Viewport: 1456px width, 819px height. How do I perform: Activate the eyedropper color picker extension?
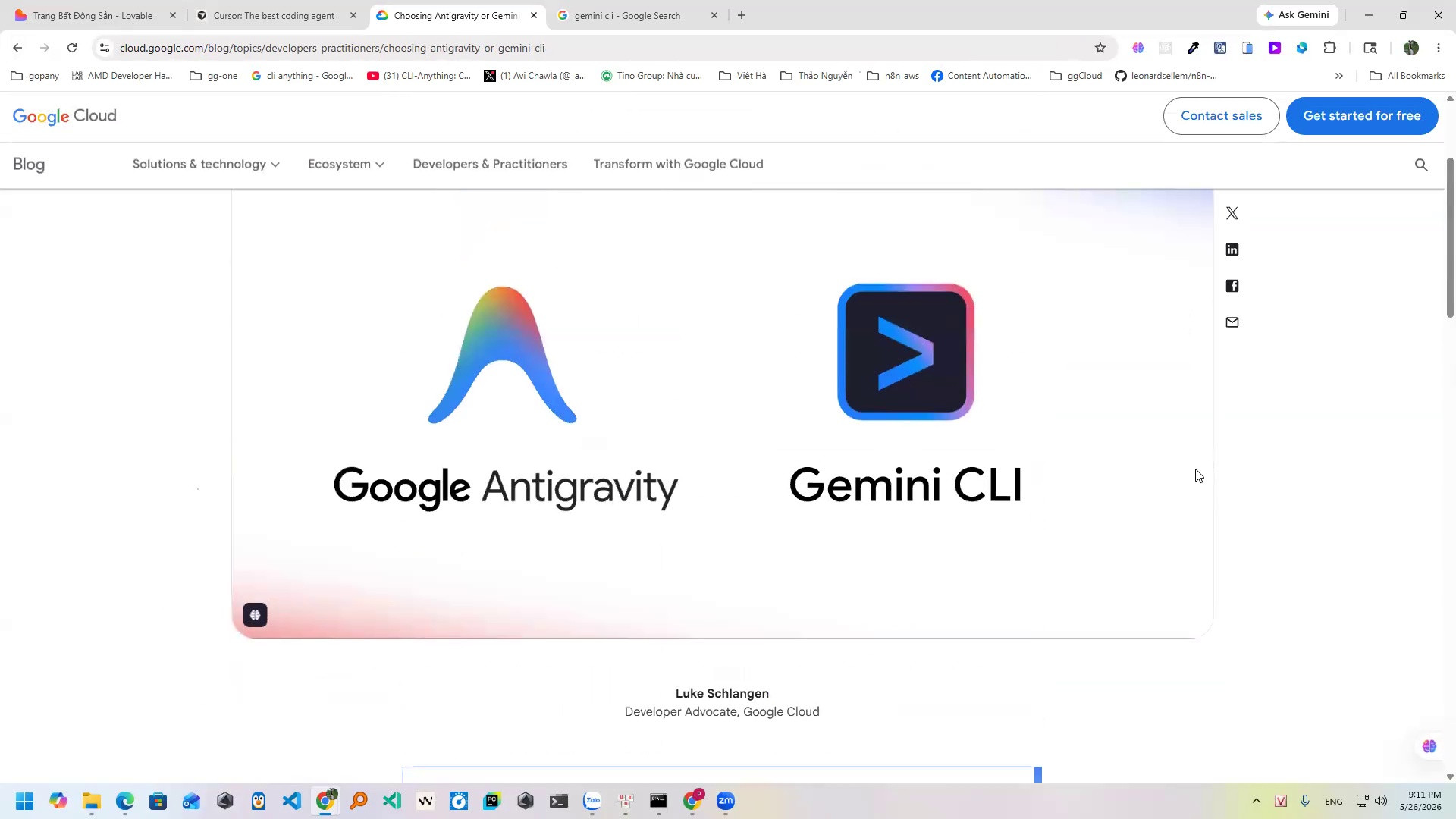tap(1193, 48)
